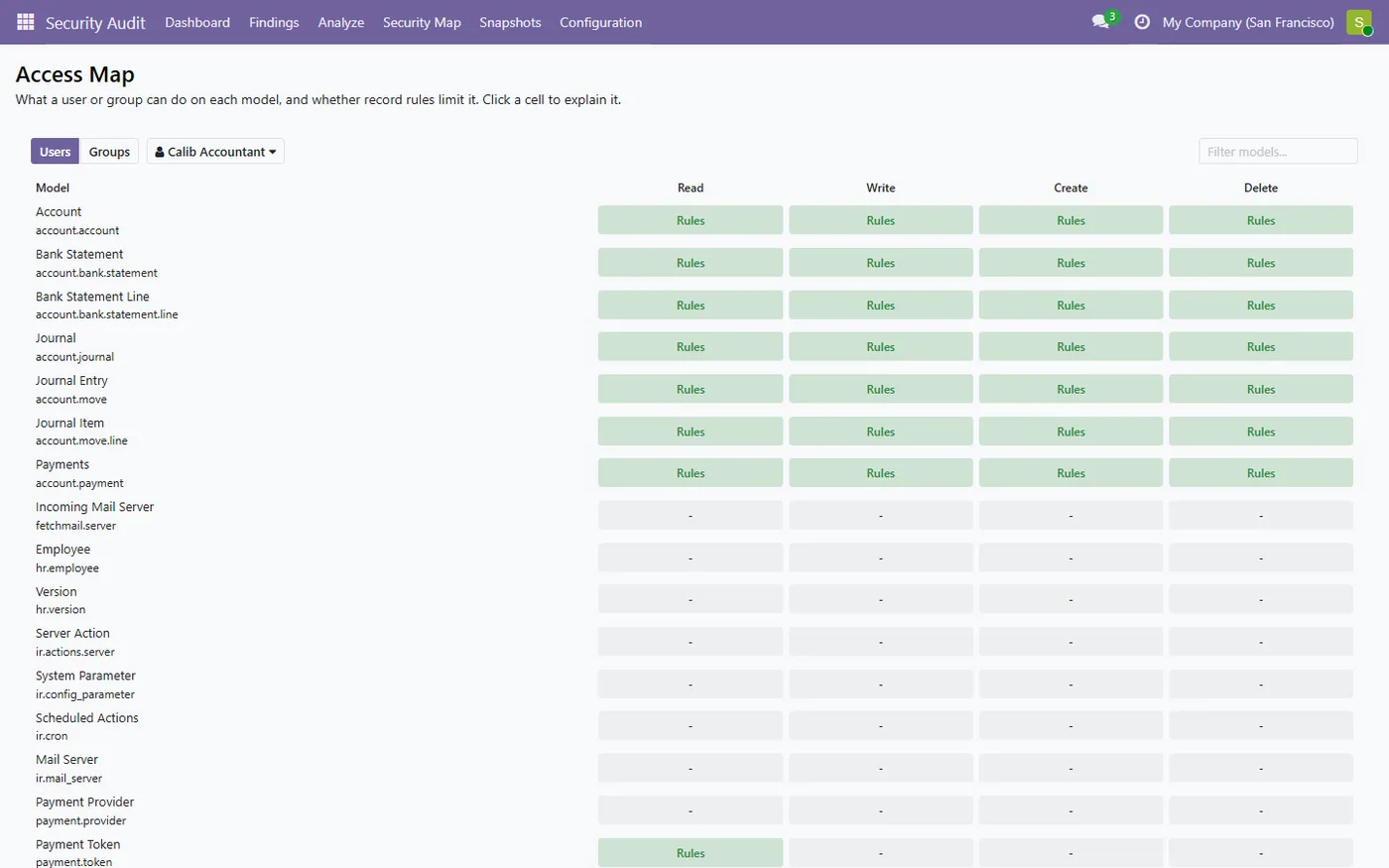Explain Create cell for Journal Entry

[x=1071, y=389]
